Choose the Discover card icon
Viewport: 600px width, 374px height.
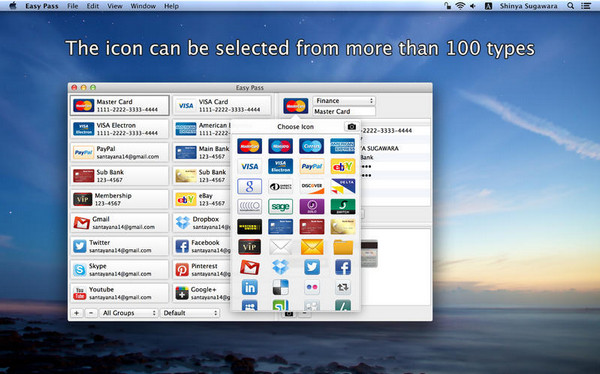point(312,186)
